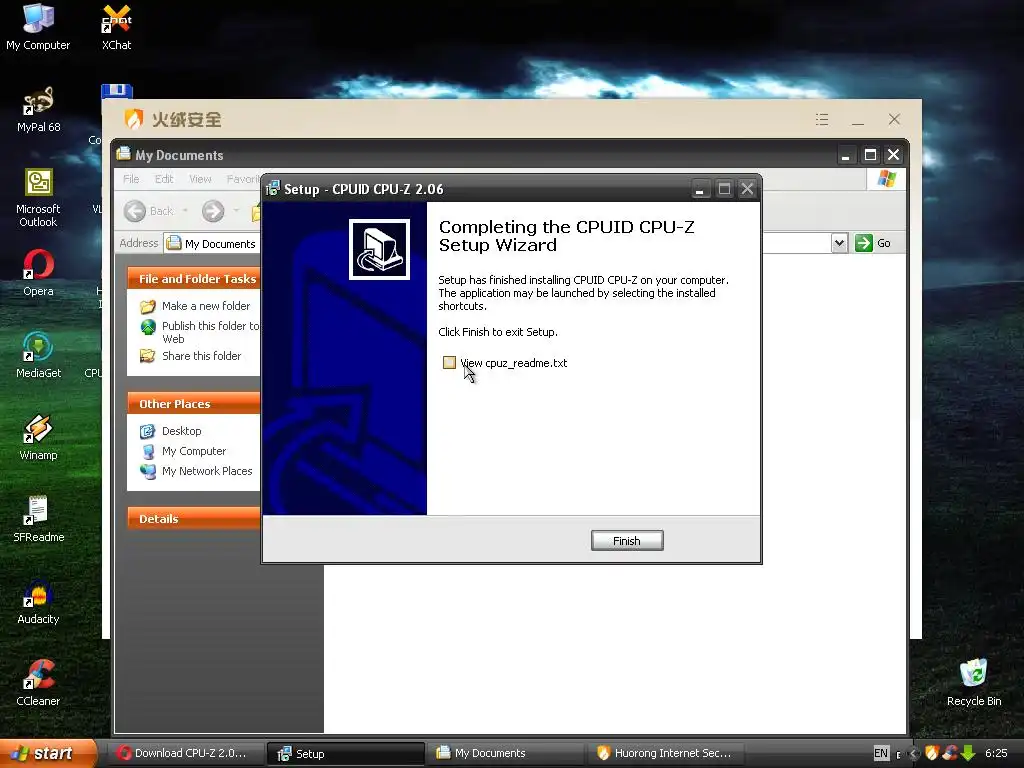Open the Recycle Bin
This screenshot has width=1024, height=768.
pos(974,683)
